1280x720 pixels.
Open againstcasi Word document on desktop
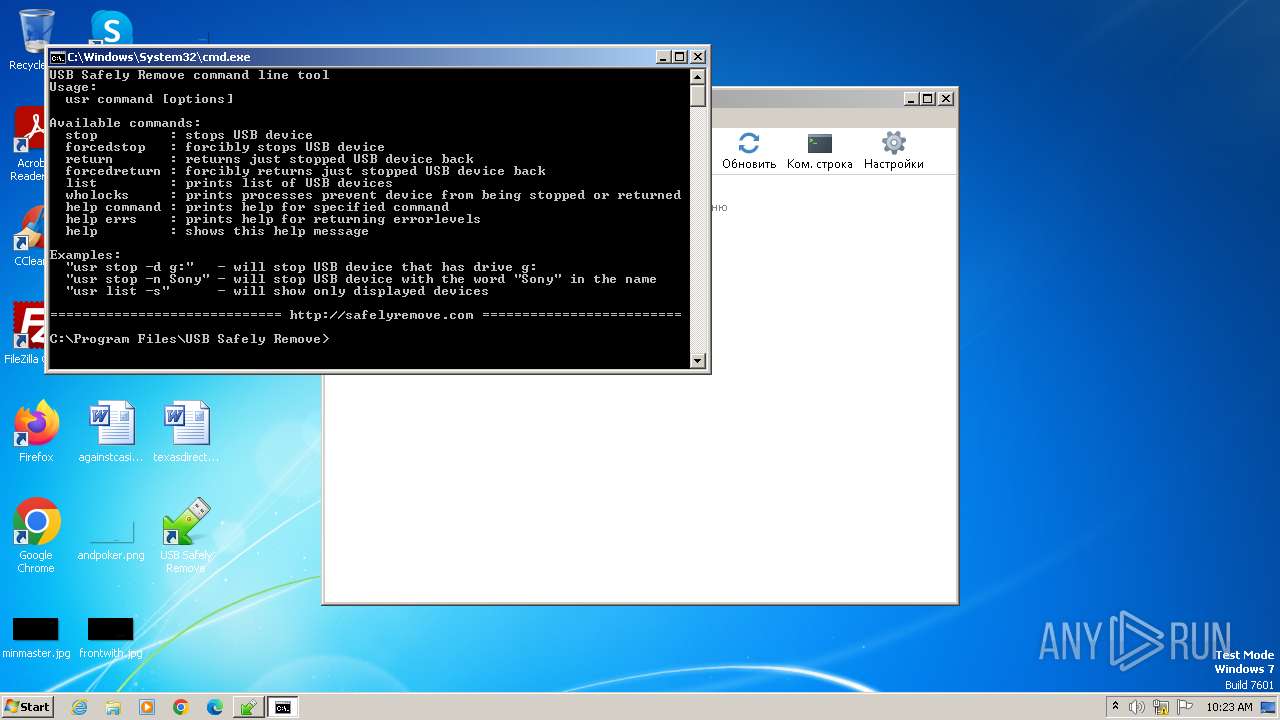pos(111,432)
